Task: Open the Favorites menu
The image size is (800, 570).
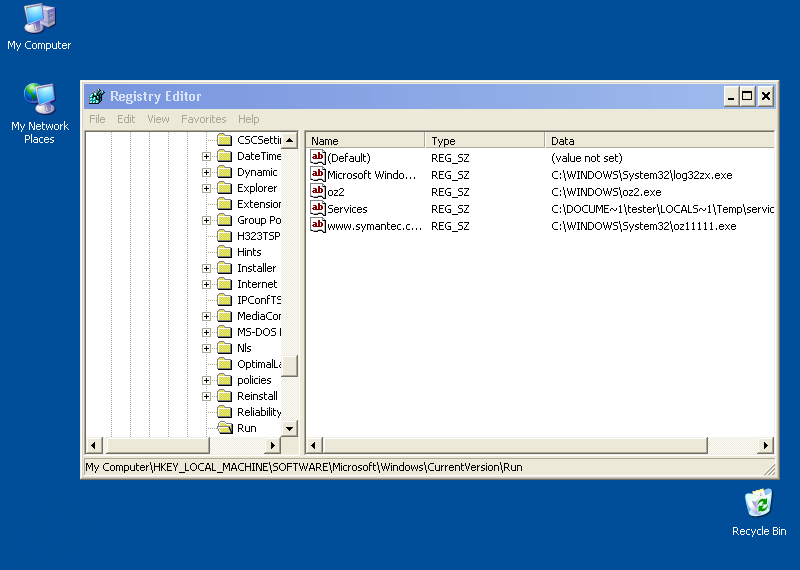Action: pos(204,119)
